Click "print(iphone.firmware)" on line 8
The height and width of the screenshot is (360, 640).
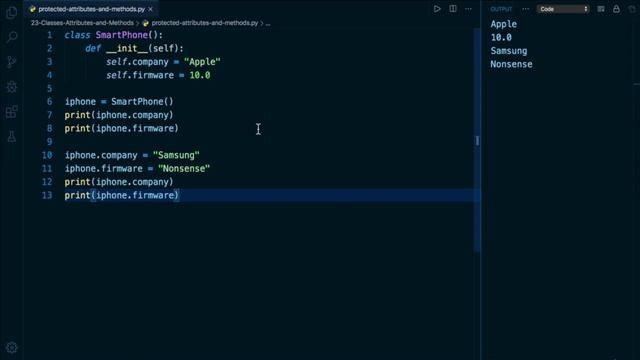122,129
